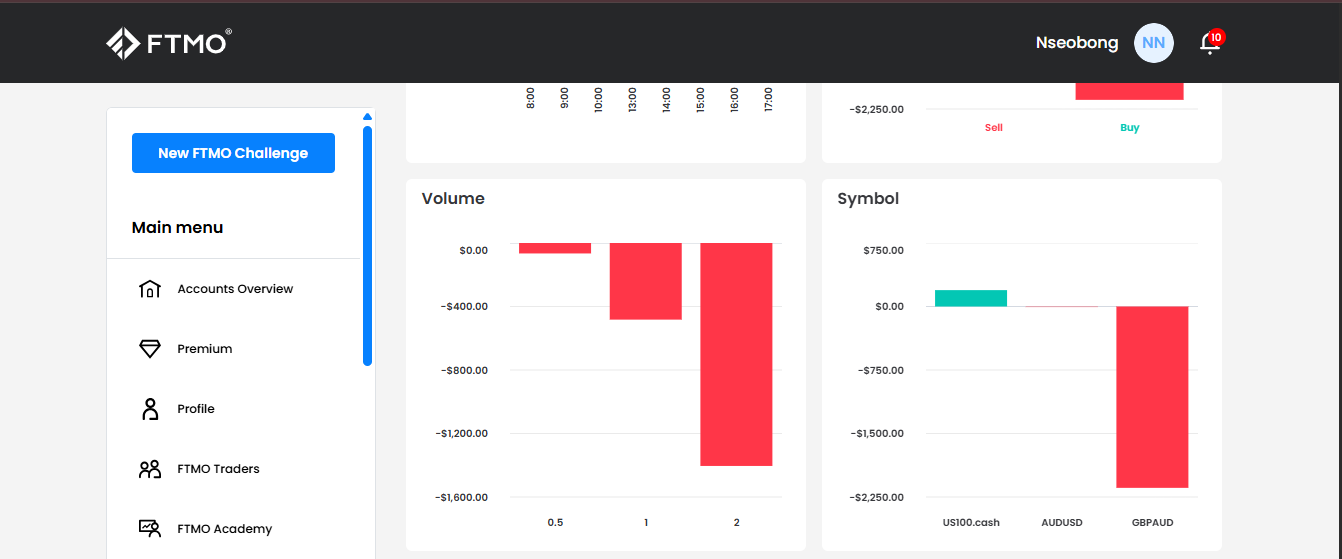
Task: Click the Nseobong username link
Action: tap(1077, 43)
